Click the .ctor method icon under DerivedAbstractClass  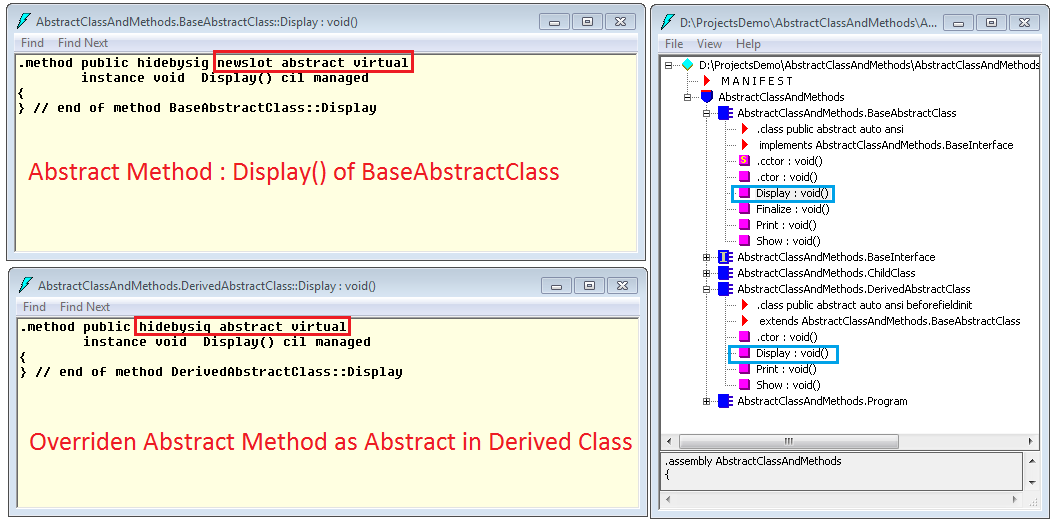click(744, 337)
